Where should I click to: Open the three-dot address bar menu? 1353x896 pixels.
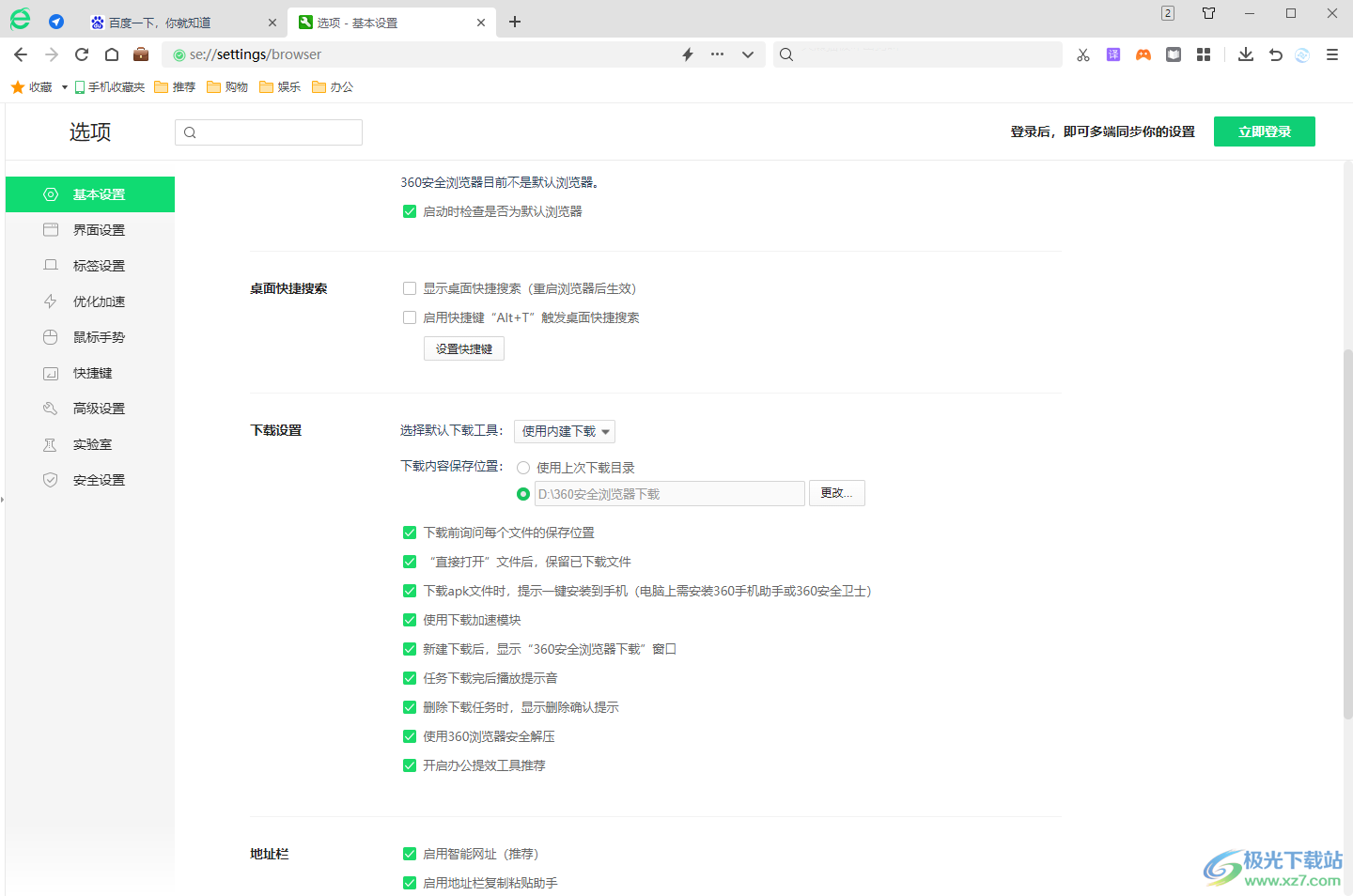(718, 54)
